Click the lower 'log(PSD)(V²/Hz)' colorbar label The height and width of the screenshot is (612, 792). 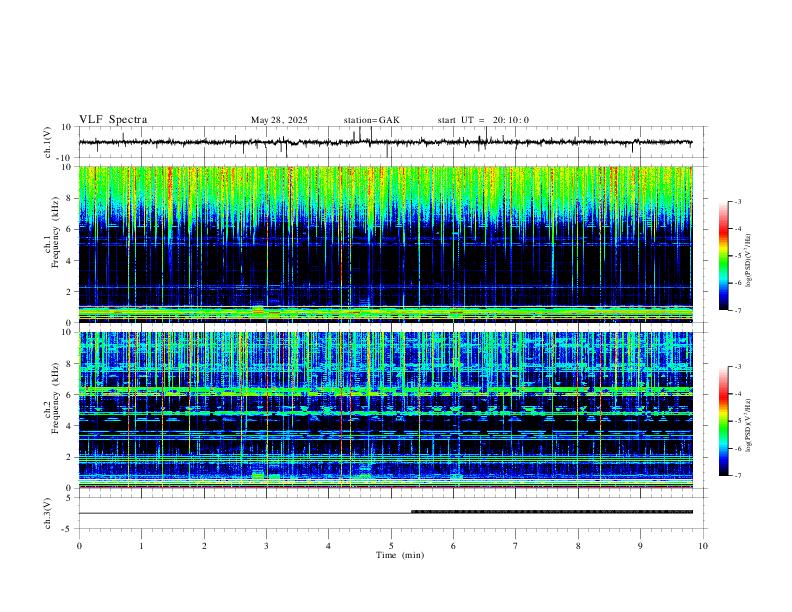tap(749, 425)
